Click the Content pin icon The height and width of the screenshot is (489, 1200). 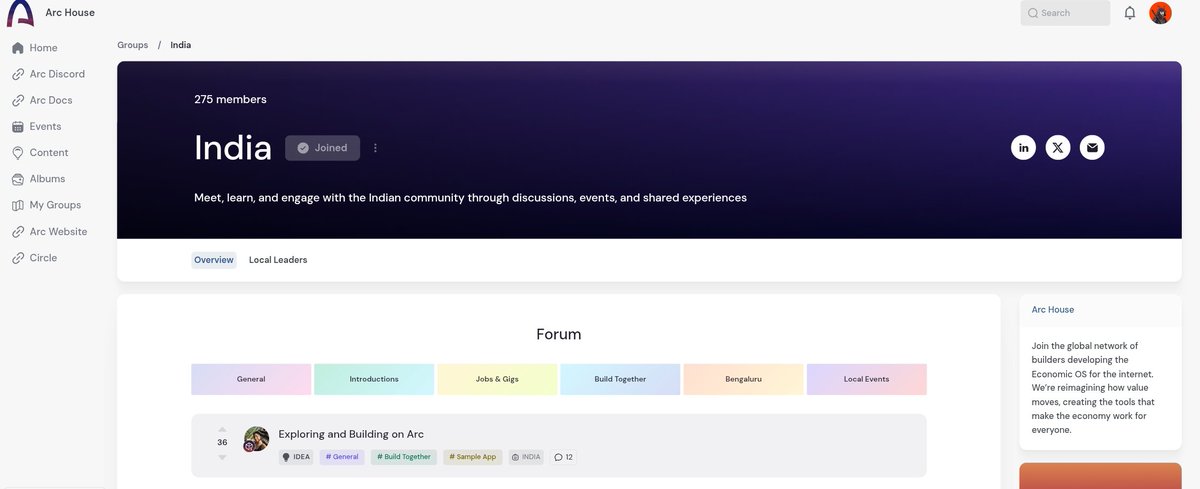click(18, 153)
